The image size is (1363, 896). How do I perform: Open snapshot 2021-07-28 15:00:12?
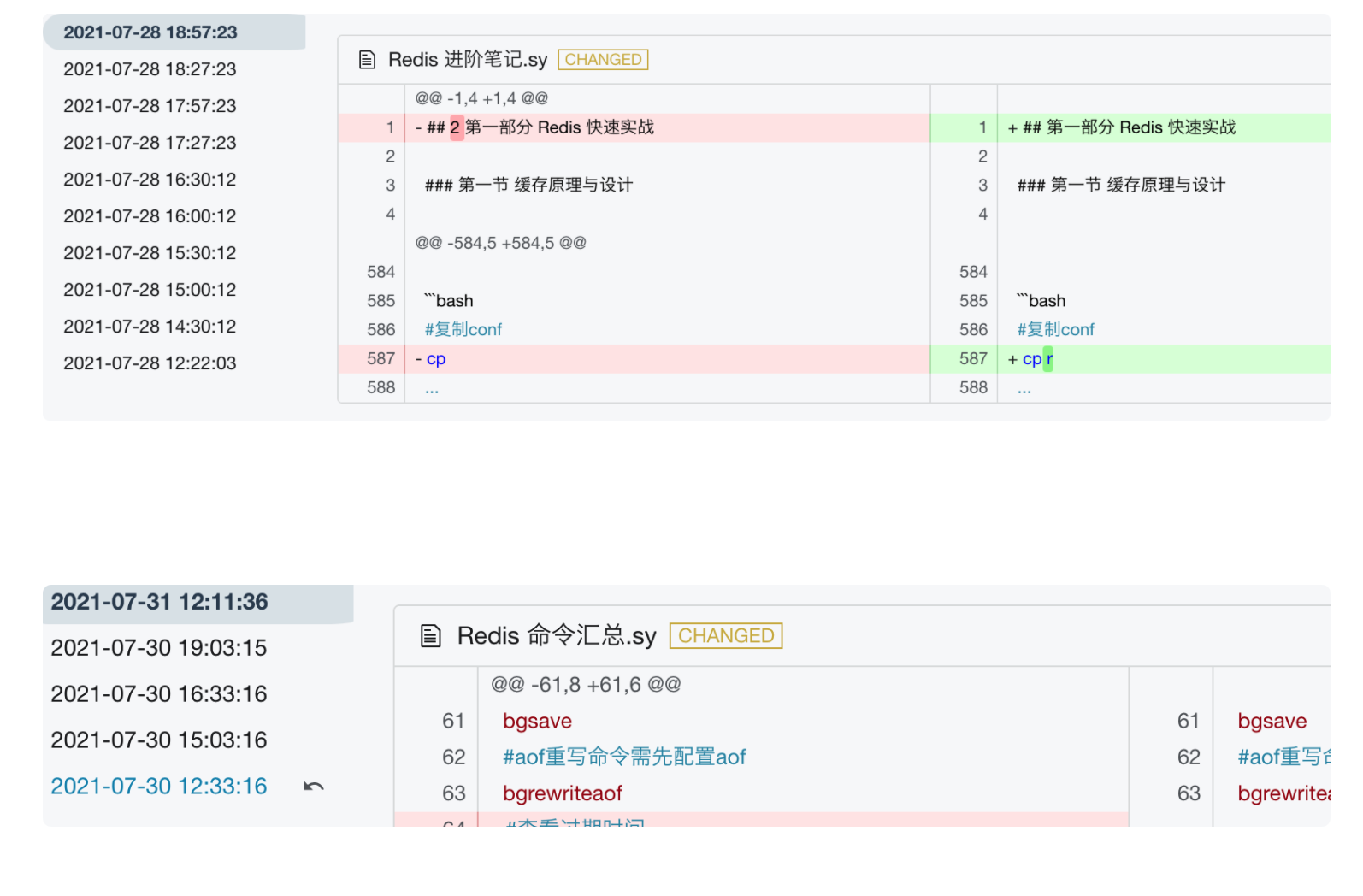[150, 290]
